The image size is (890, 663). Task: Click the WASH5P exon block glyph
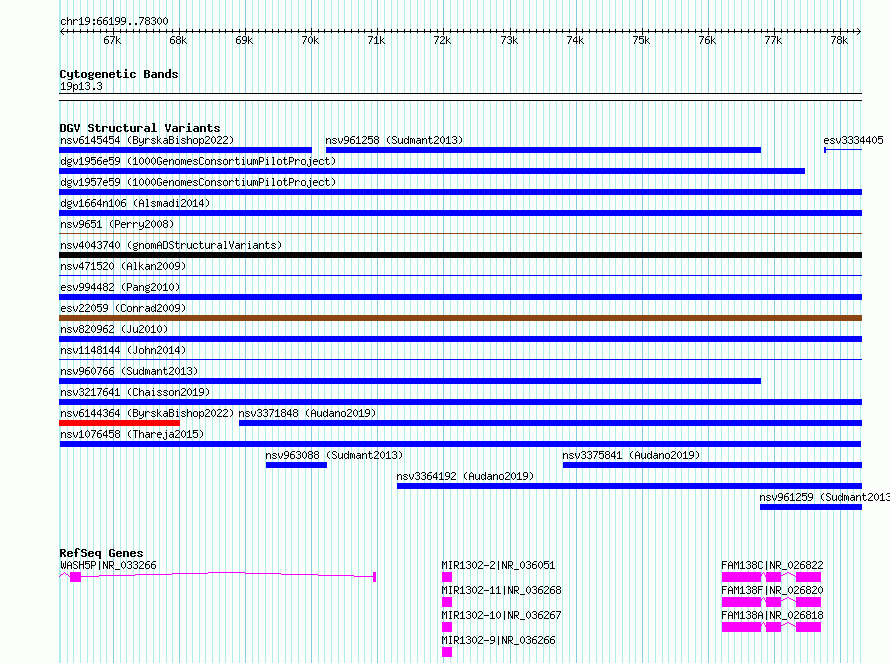(75, 577)
